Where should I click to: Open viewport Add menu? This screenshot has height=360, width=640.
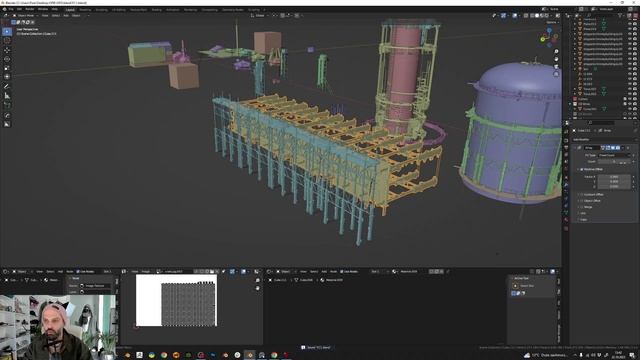click(66, 16)
